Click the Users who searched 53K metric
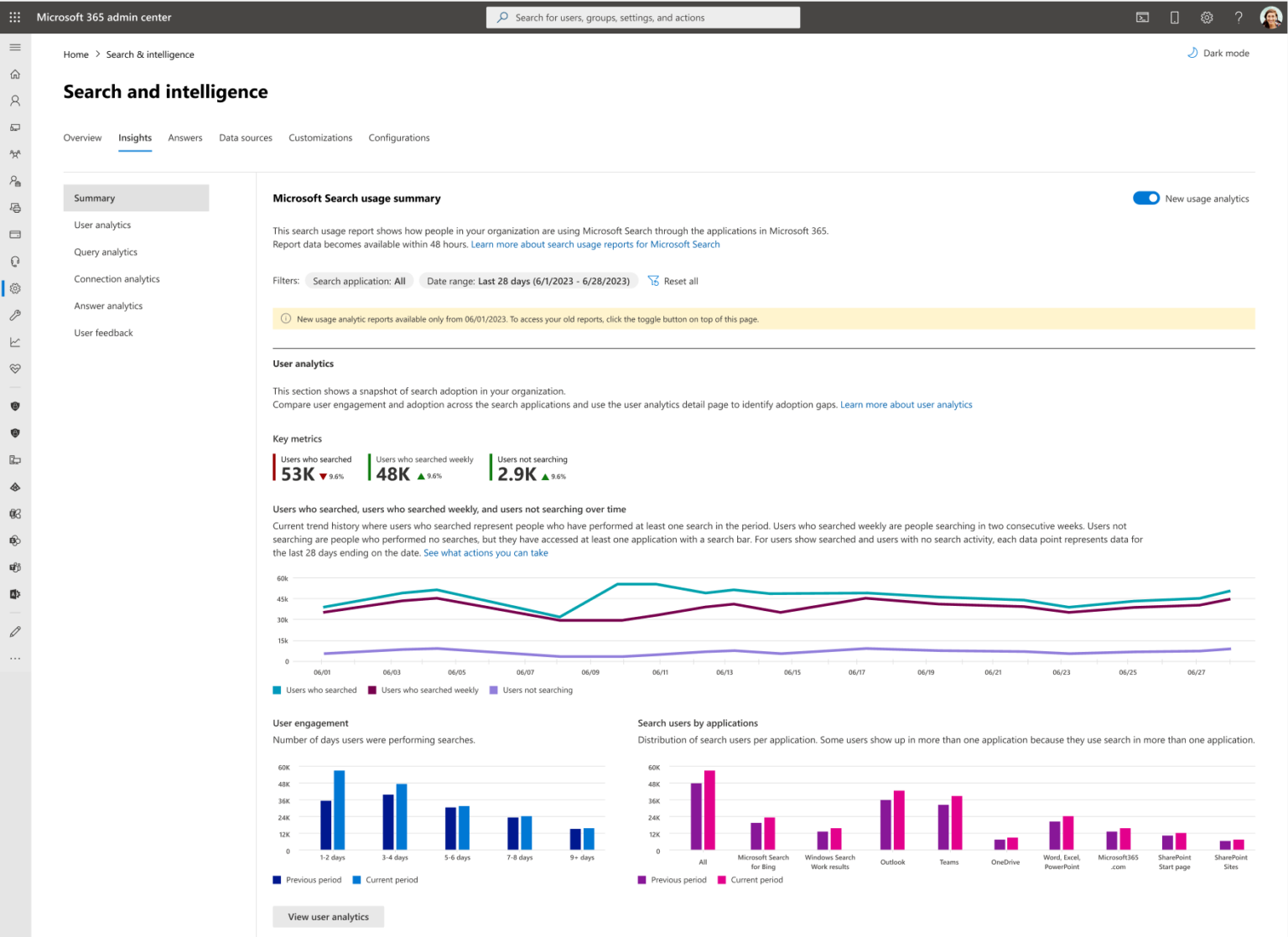1288x937 pixels. pyautogui.click(x=313, y=468)
